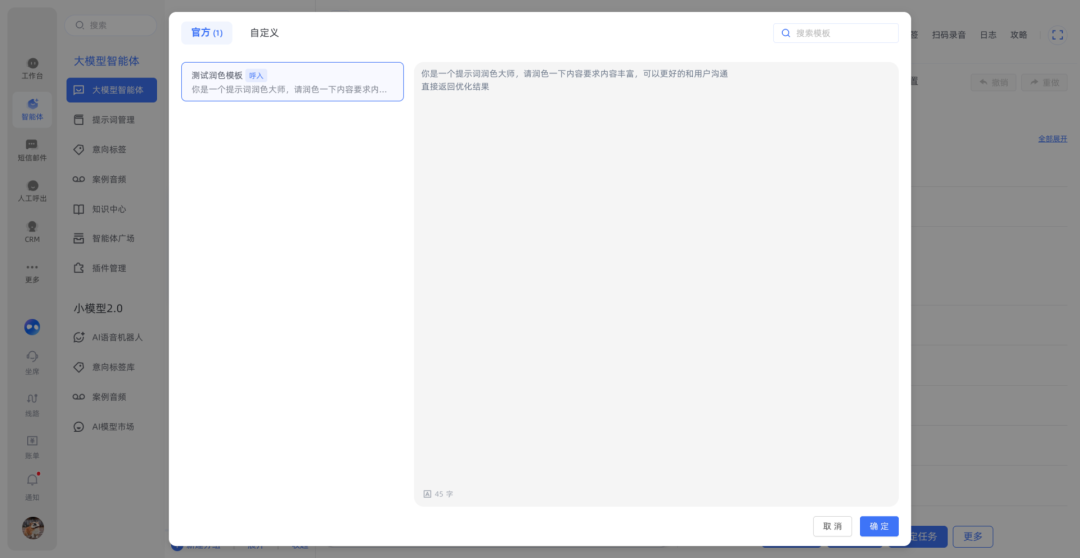Click the user avatar at bottom left

(33, 528)
